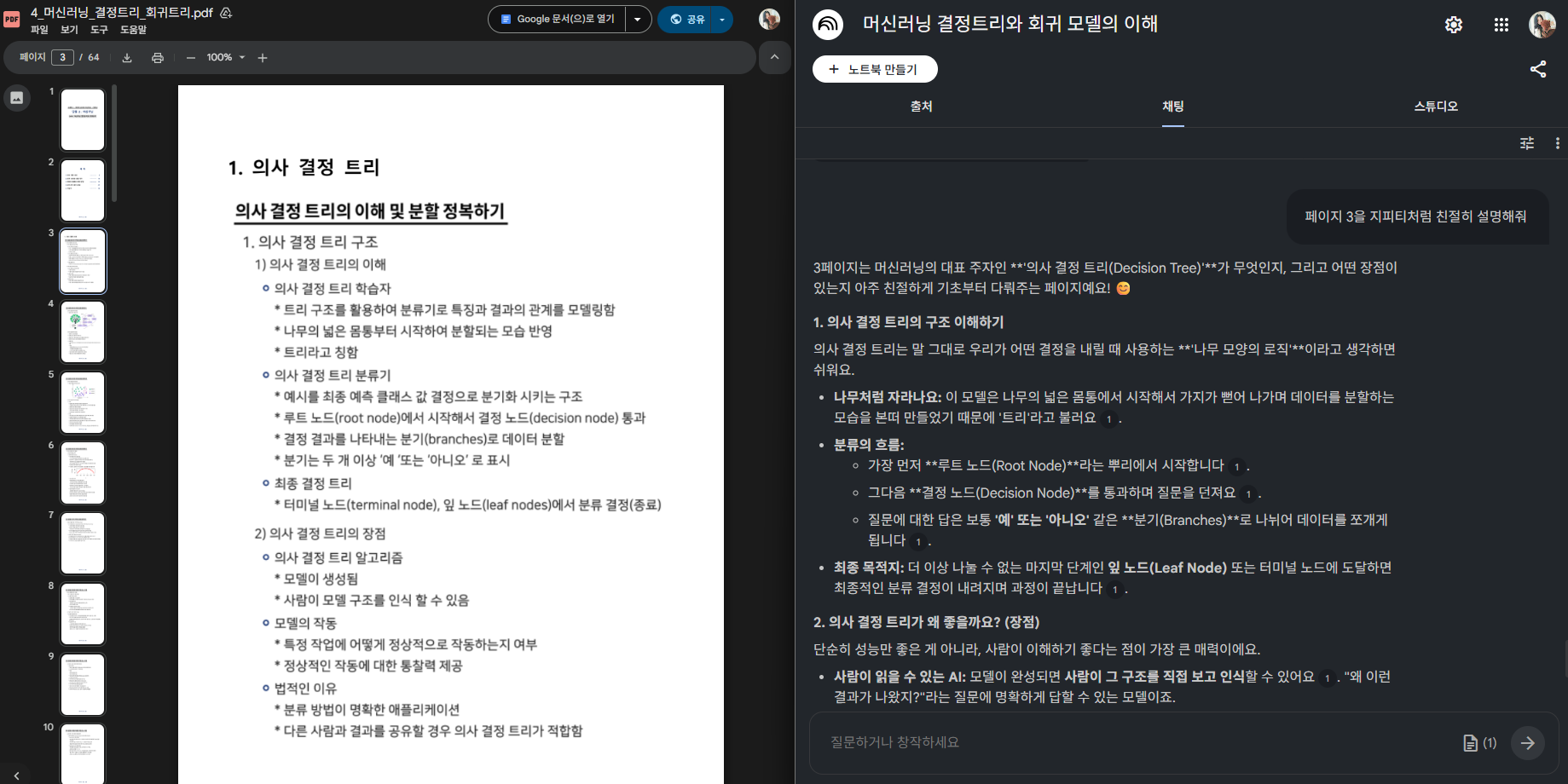Click the thumbnail panel scrollbar
This screenshot has width=1568, height=784.
click(x=114, y=143)
